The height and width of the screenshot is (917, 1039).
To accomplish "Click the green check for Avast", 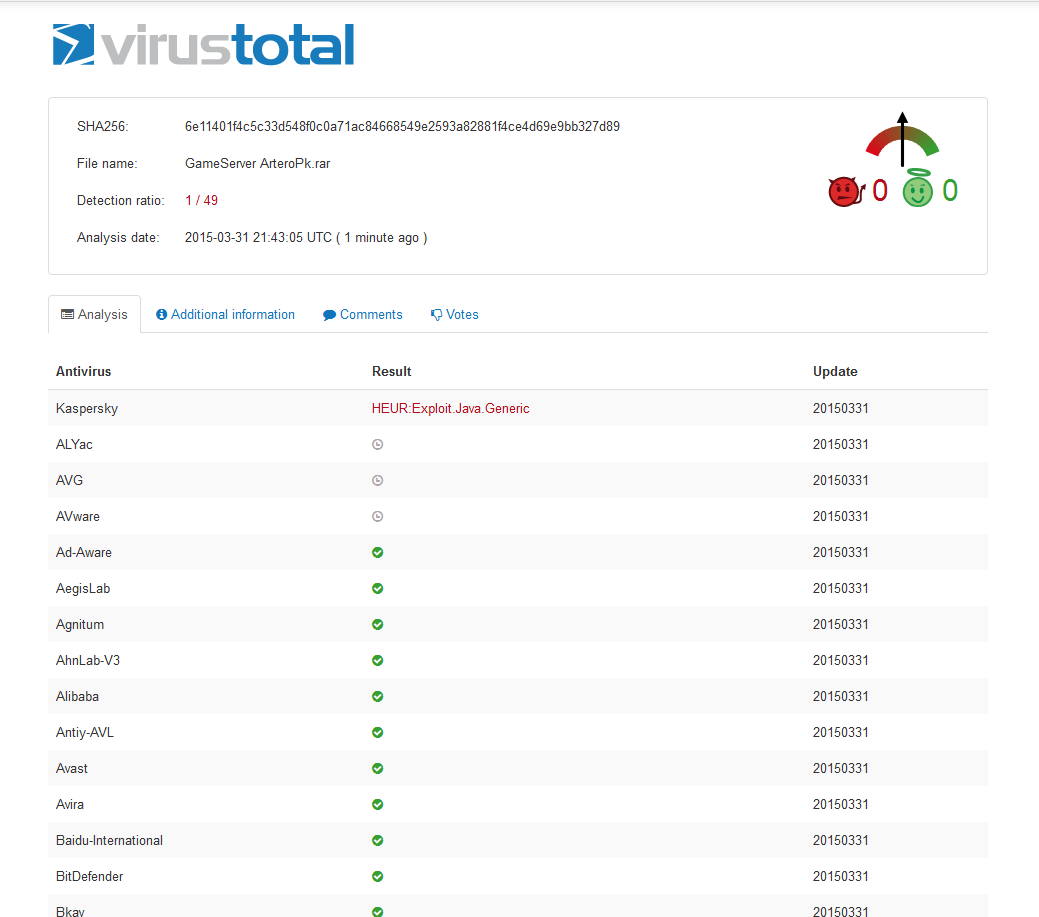I will coord(378,769).
